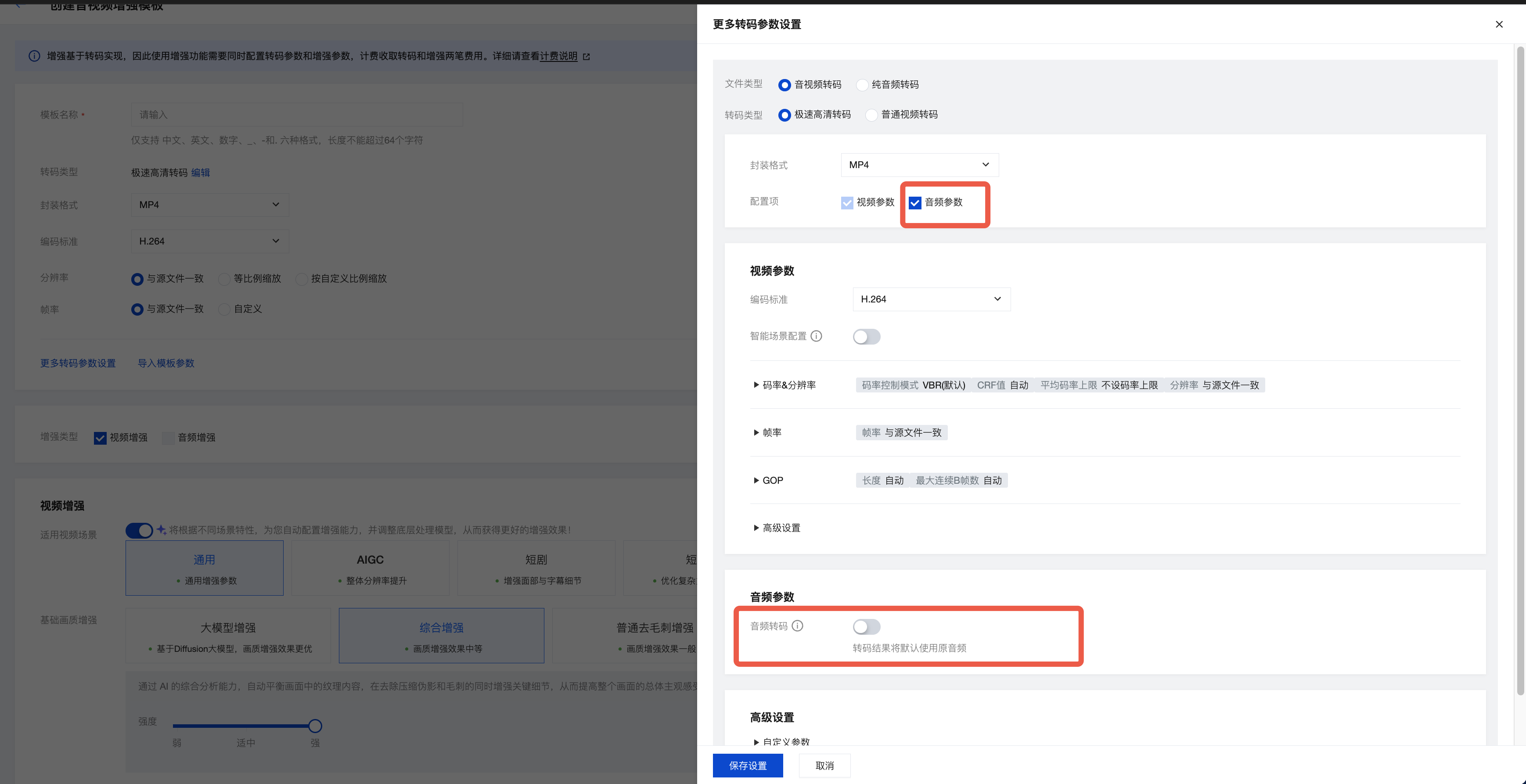Expand the 码率&分辨率 triangle arrow
Screen dimensions: 1526x784
(x=756, y=385)
